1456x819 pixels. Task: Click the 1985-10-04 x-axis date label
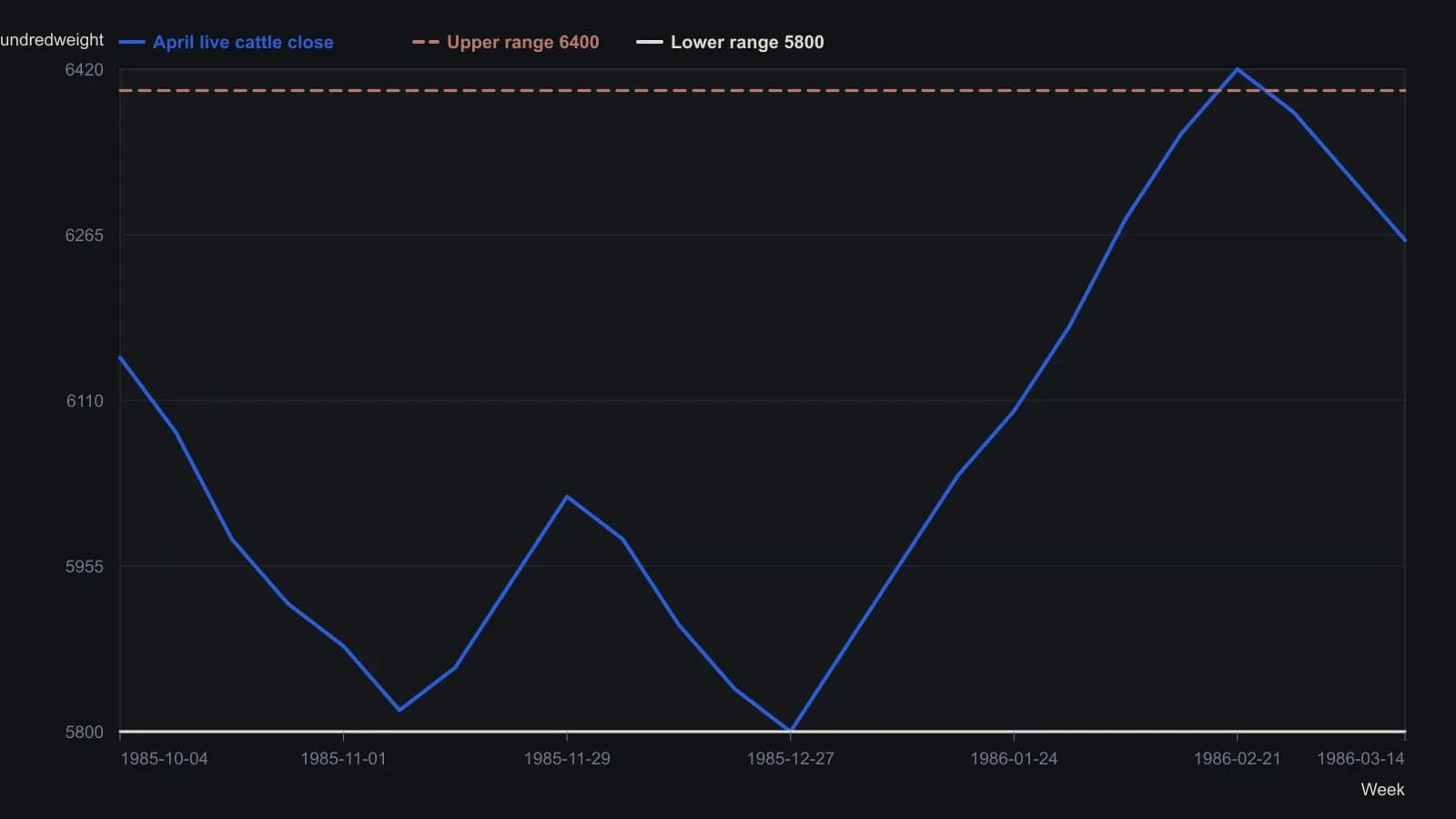(x=164, y=758)
